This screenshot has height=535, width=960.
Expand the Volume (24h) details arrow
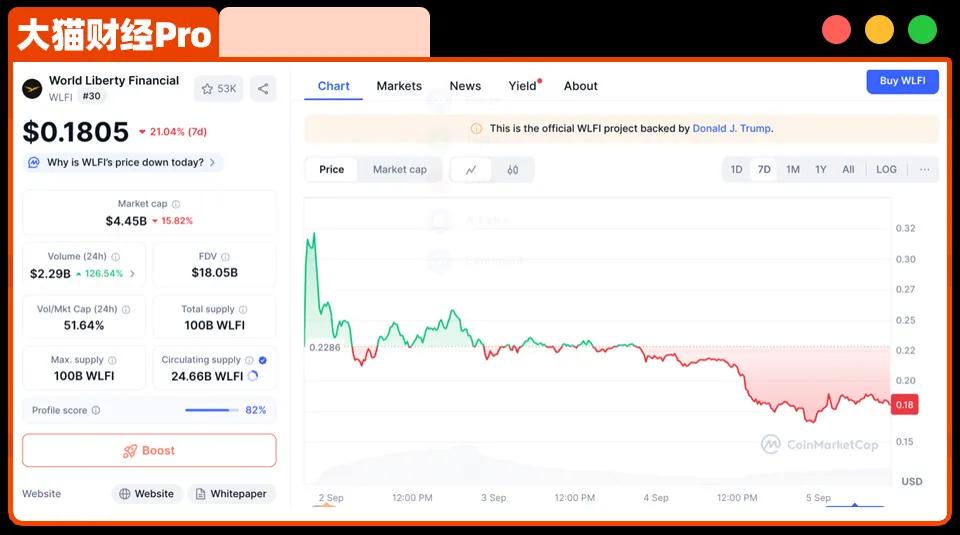[133, 274]
